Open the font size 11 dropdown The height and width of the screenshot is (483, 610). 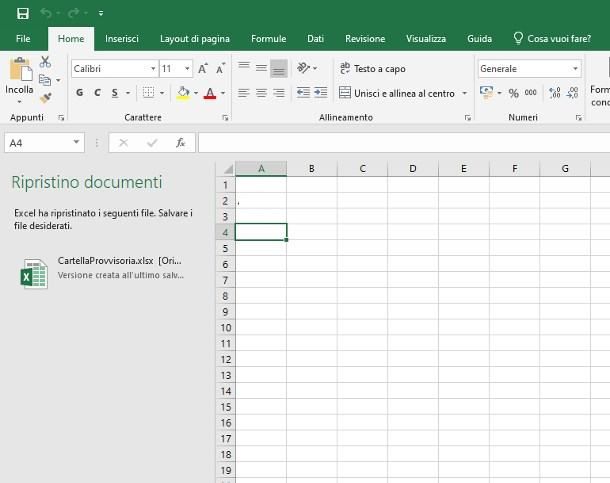pos(187,69)
